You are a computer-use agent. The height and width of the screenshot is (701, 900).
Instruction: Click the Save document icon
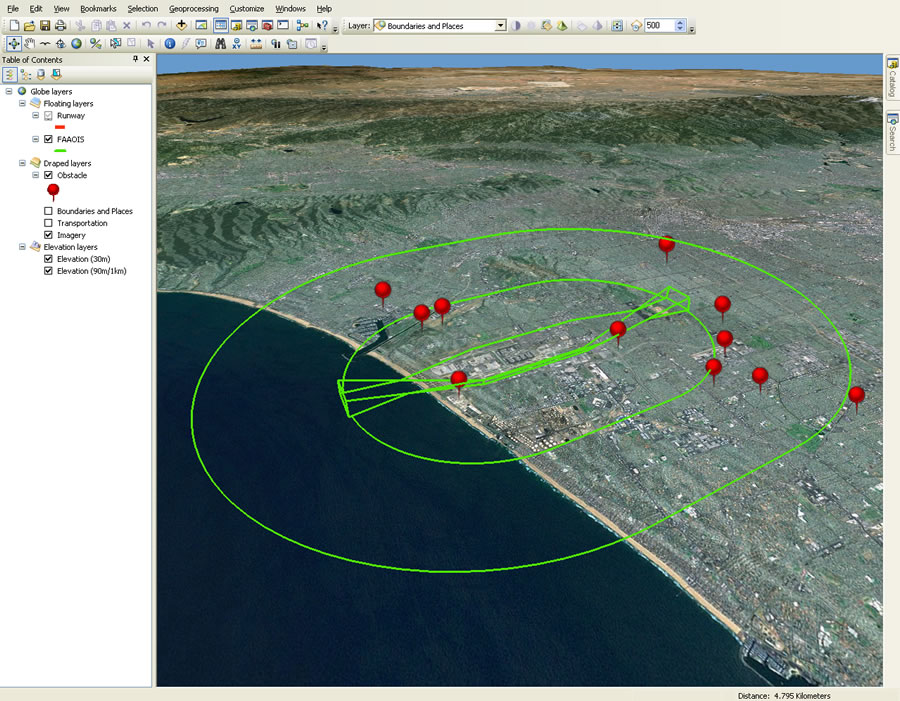click(x=45, y=25)
